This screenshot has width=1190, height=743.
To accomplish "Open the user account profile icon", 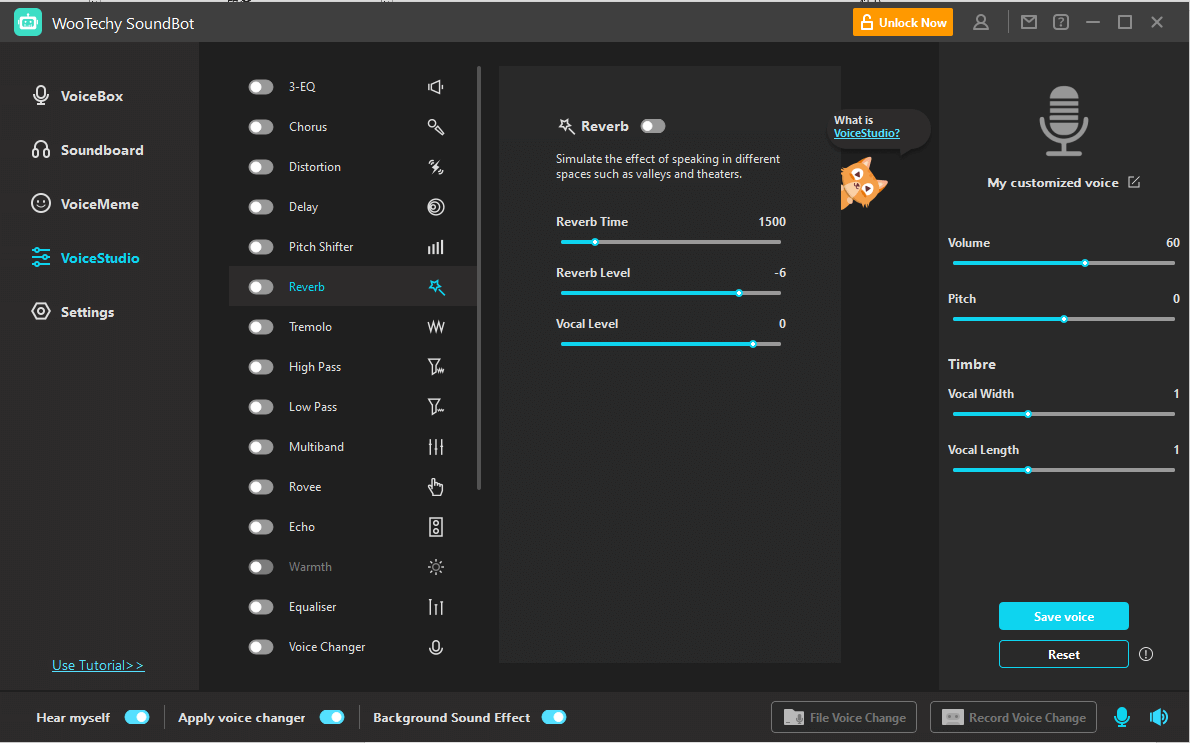I will pos(981,22).
